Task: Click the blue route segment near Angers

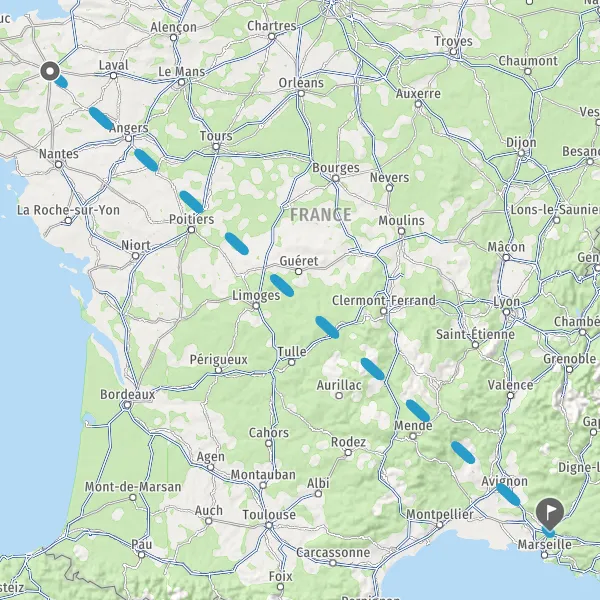Action: click(101, 119)
